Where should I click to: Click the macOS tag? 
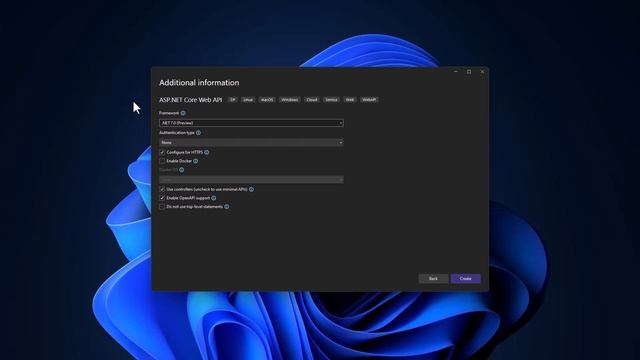[x=267, y=100]
